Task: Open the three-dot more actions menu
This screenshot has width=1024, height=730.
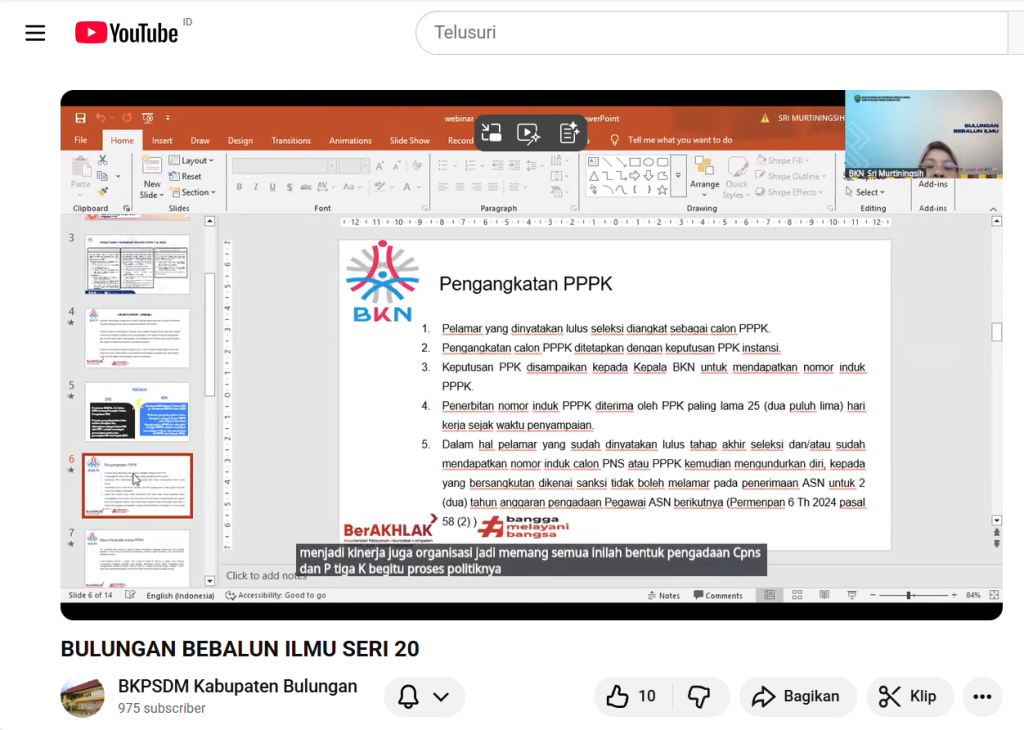Action: coord(981,697)
